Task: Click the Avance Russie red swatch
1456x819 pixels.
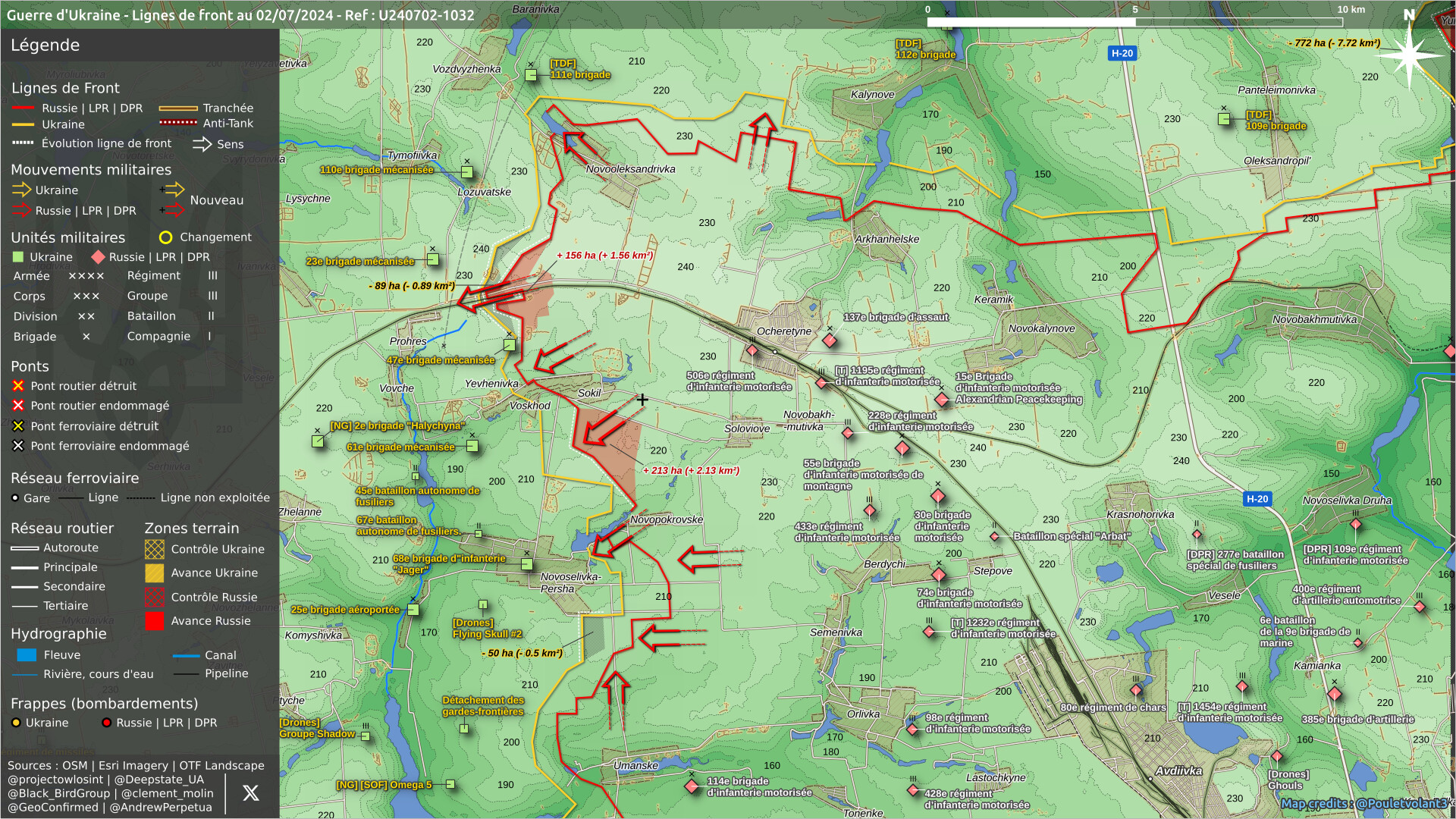Action: (x=155, y=621)
